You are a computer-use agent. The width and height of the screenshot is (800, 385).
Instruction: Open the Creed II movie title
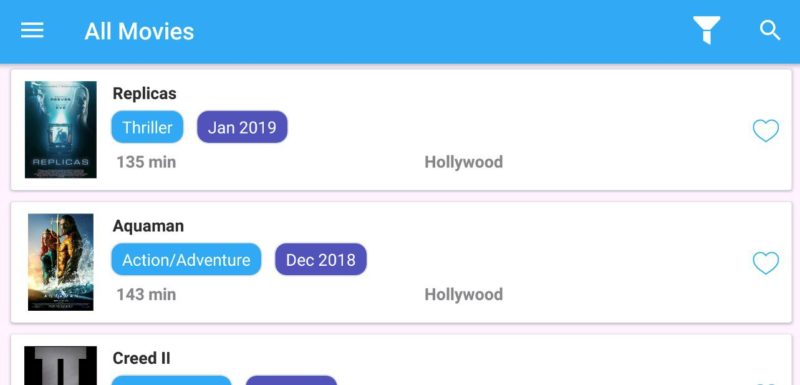[141, 358]
